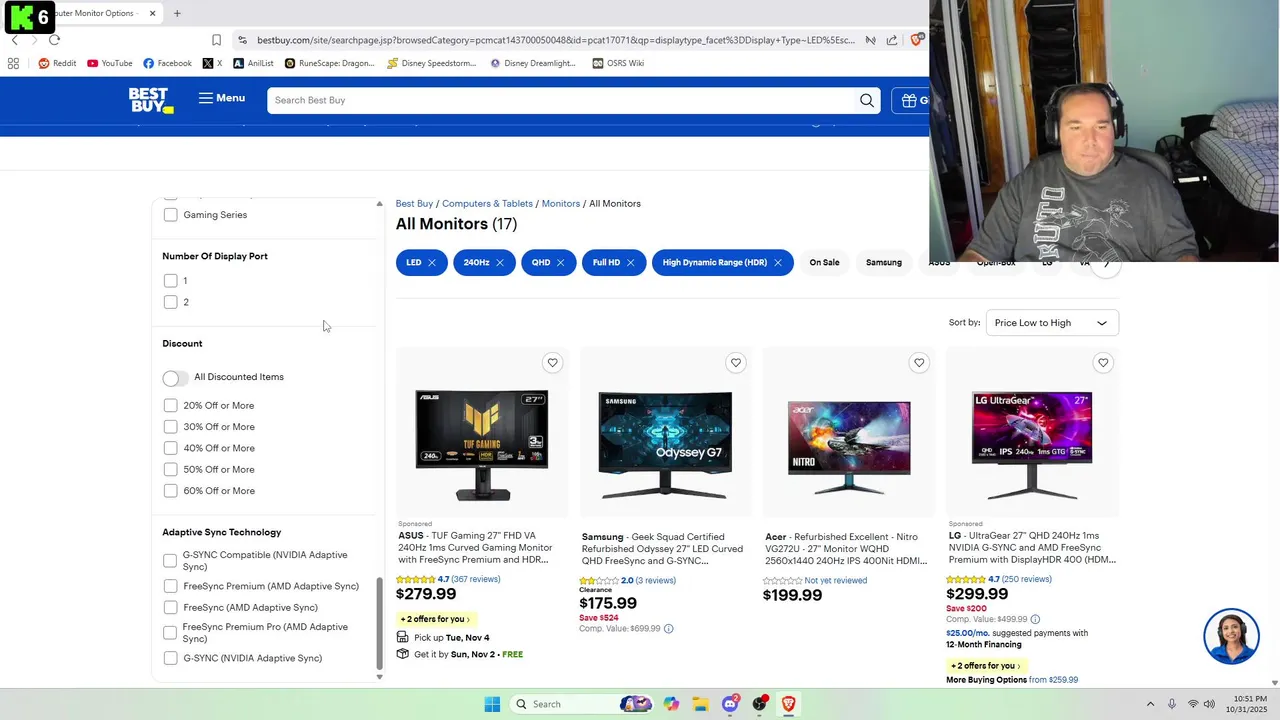Save the ASUS TUF Gaming monitor with heart icon
1280x720 pixels.
tap(552, 363)
